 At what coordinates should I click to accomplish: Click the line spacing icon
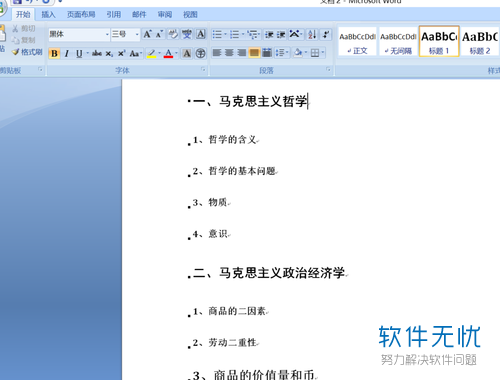click(280, 53)
